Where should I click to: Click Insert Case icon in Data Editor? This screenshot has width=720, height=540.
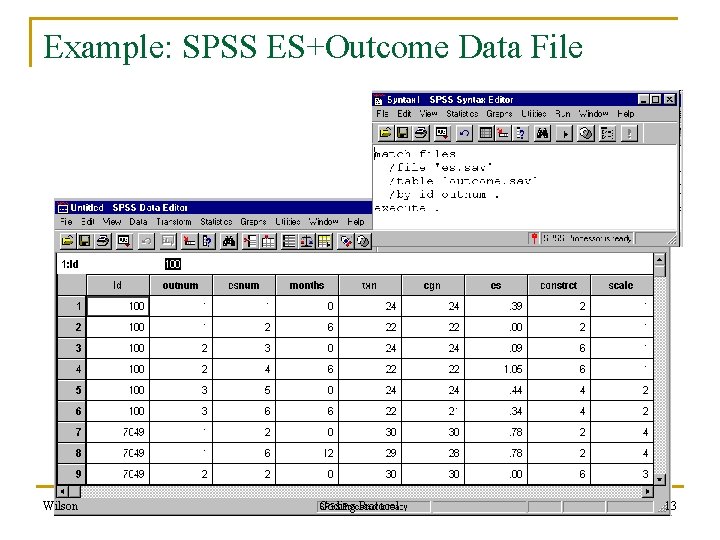pos(250,241)
